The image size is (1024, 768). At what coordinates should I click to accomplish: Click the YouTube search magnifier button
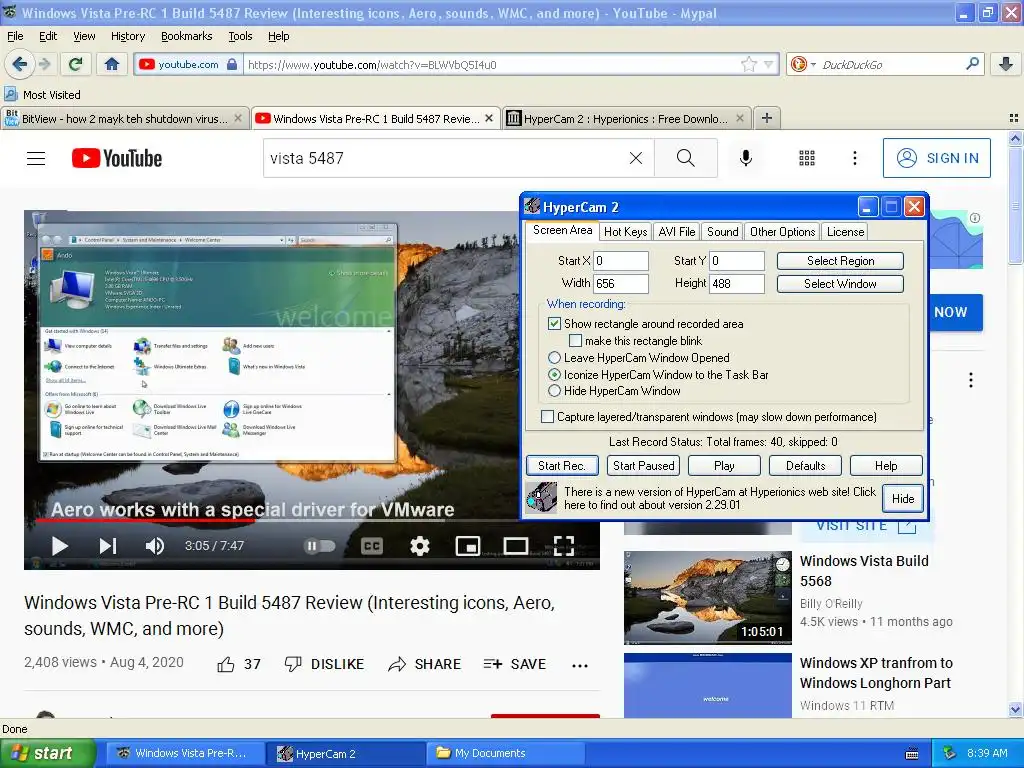686,158
